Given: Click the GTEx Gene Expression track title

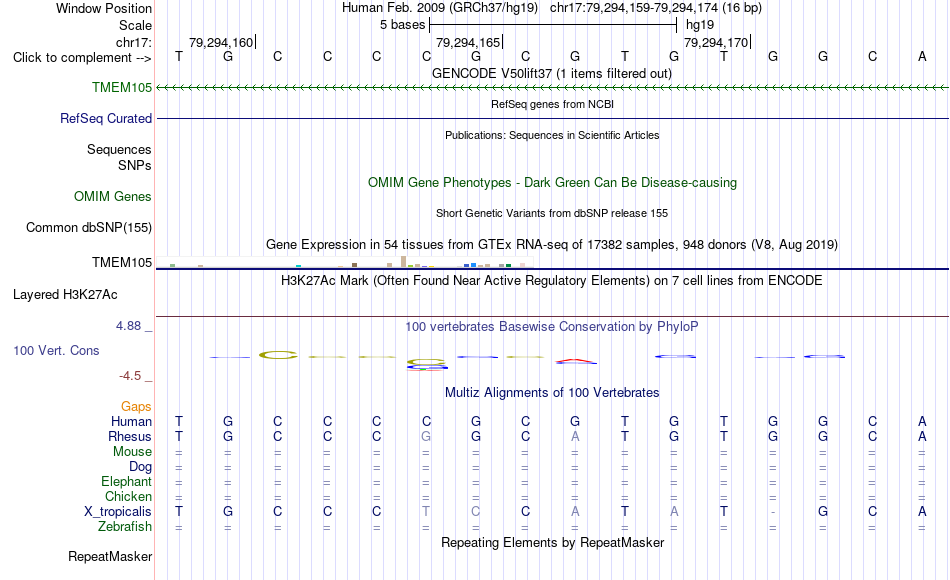Looking at the screenshot, I should (552, 244).
